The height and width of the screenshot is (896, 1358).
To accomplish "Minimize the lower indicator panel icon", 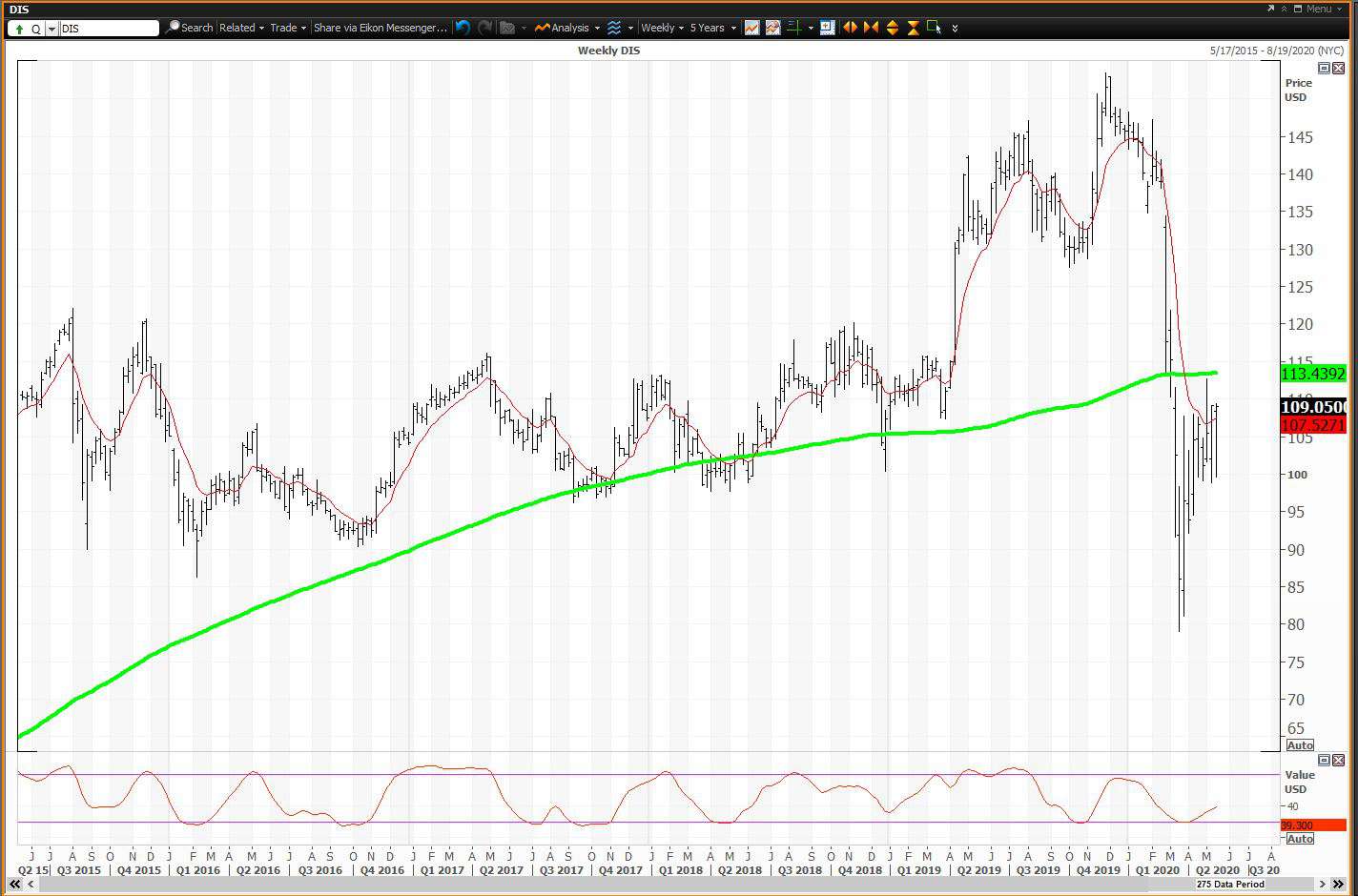I will 1324,760.
